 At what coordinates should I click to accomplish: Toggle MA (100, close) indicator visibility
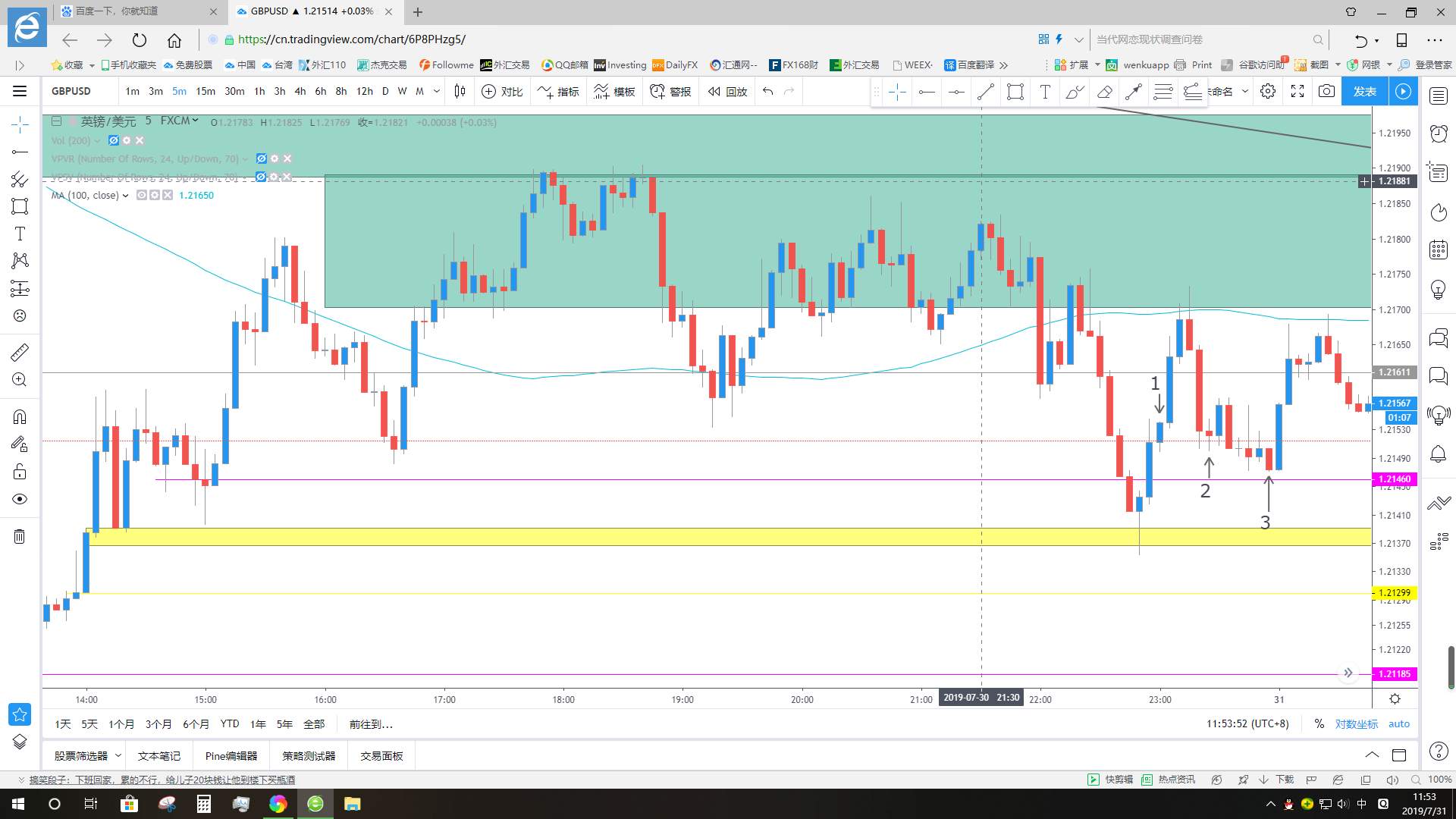(142, 195)
